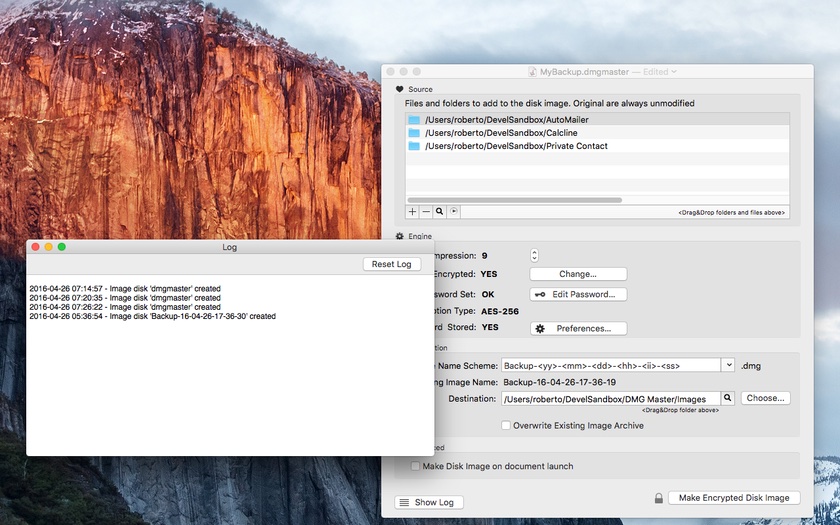This screenshot has width=840, height=525.
Task: Click the minus icon to remove source
Action: click(426, 212)
